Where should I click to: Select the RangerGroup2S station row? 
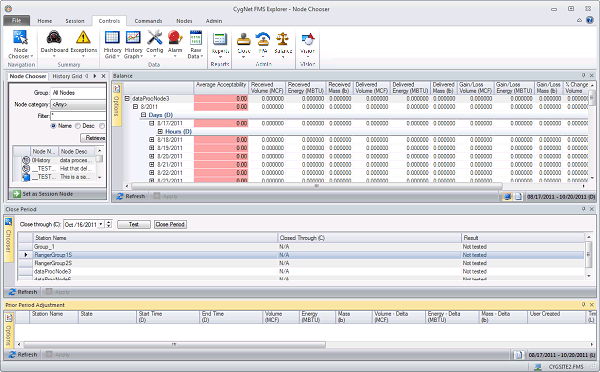pos(302,263)
